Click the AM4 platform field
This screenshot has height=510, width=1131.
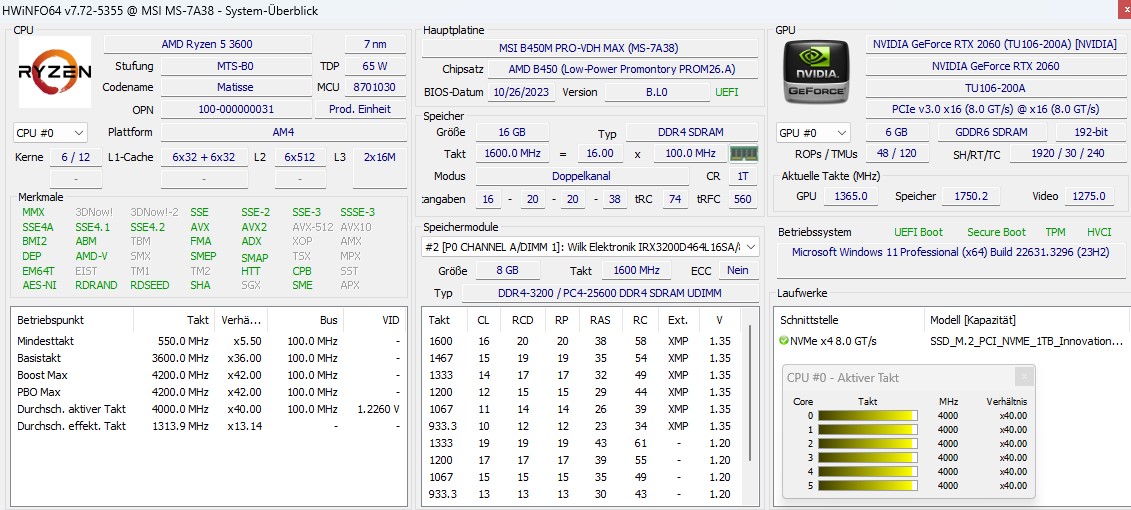283,133
